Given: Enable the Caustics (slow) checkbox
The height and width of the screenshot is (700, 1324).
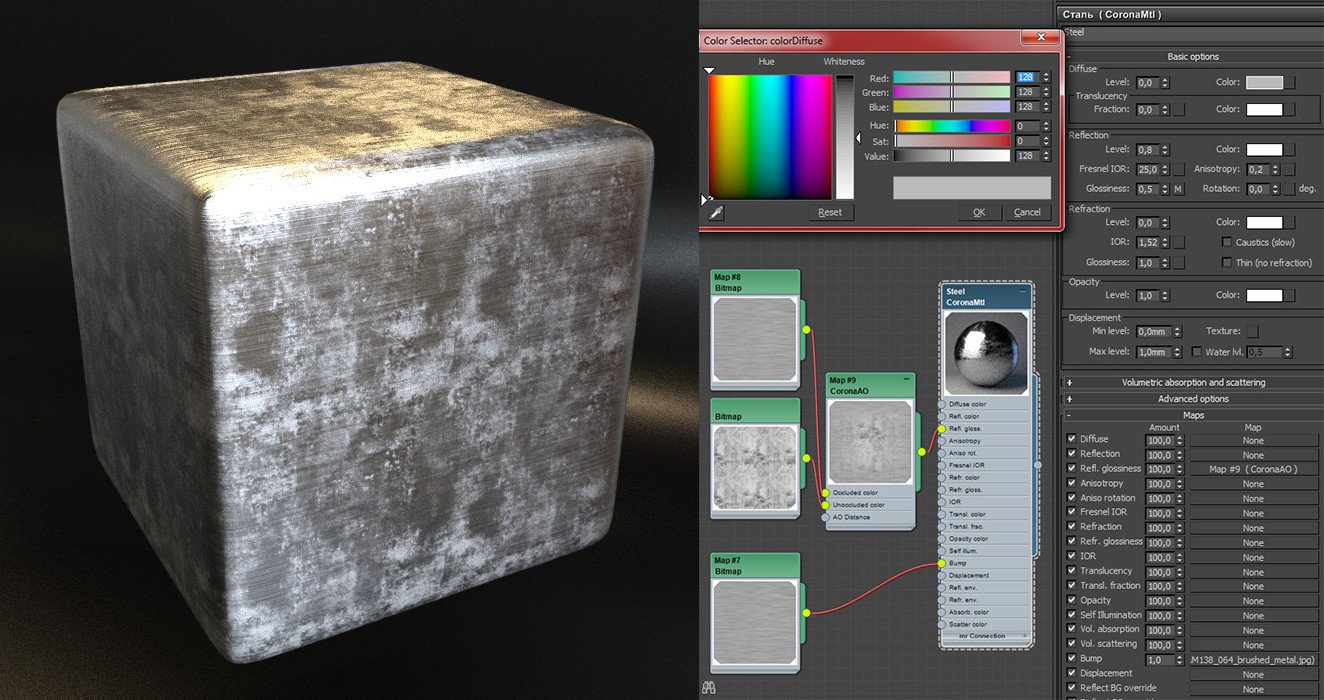Looking at the screenshot, I should pos(1227,242).
